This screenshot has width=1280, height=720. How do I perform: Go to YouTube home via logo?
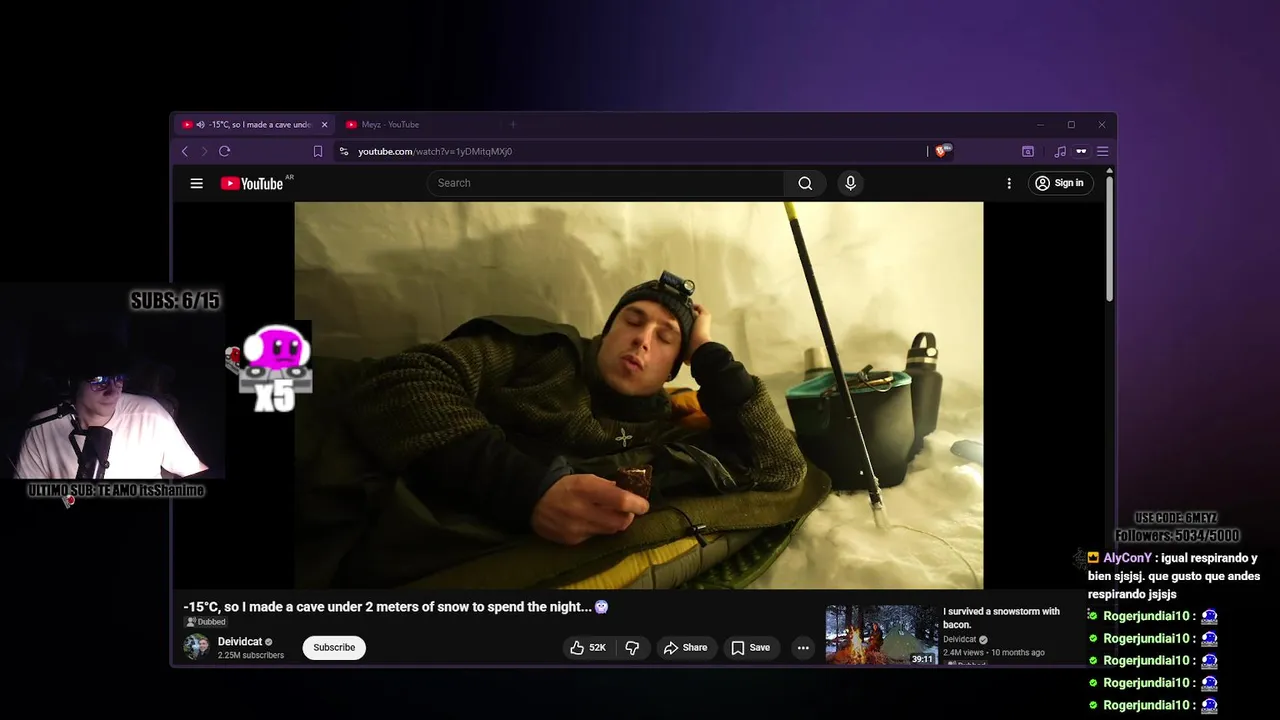pos(252,183)
